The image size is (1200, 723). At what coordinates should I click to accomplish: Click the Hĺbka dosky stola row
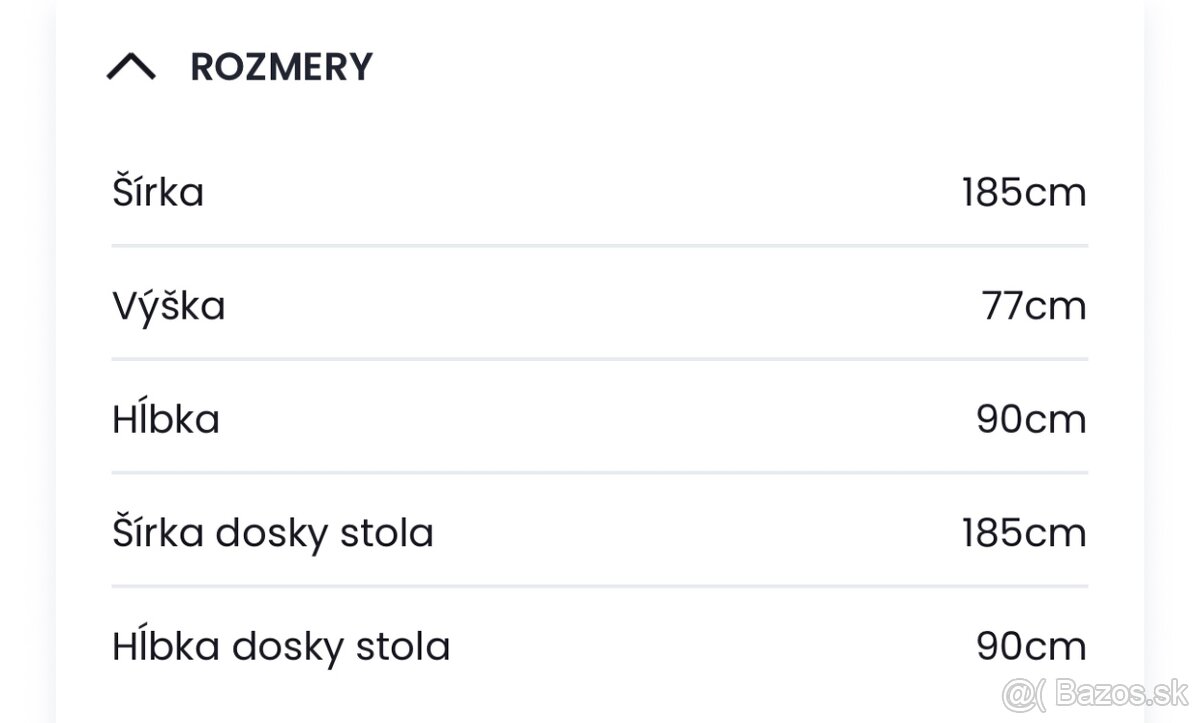click(281, 646)
